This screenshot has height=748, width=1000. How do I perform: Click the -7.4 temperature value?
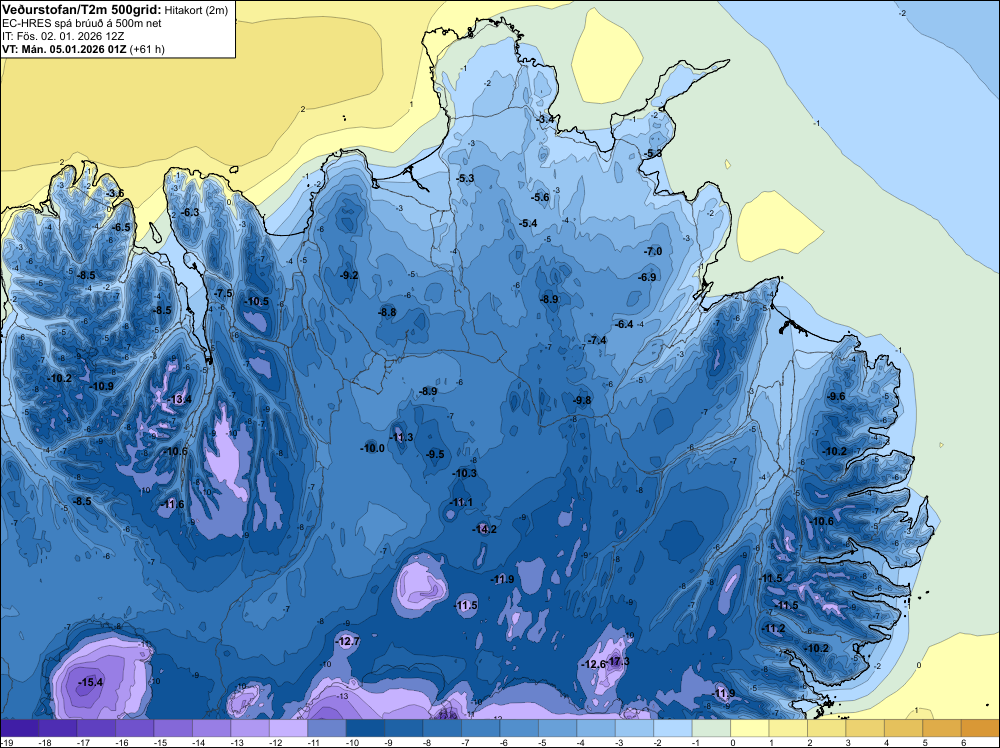[597, 340]
